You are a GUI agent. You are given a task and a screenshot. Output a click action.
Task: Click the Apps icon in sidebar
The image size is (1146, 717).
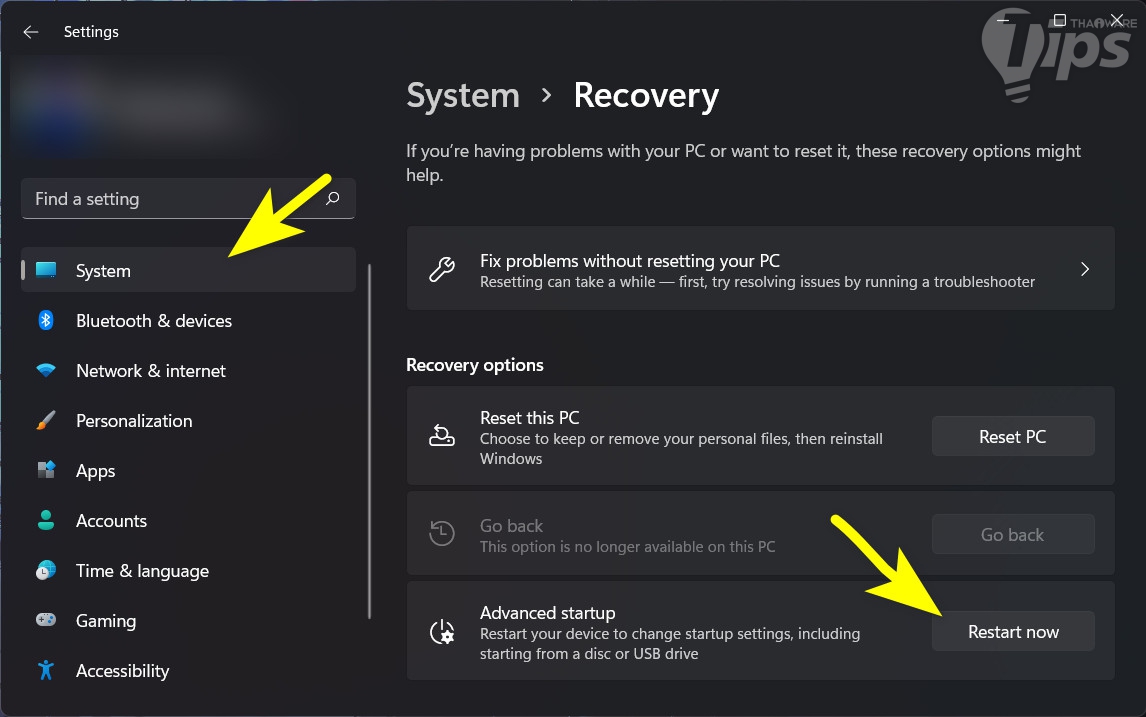[46, 471]
